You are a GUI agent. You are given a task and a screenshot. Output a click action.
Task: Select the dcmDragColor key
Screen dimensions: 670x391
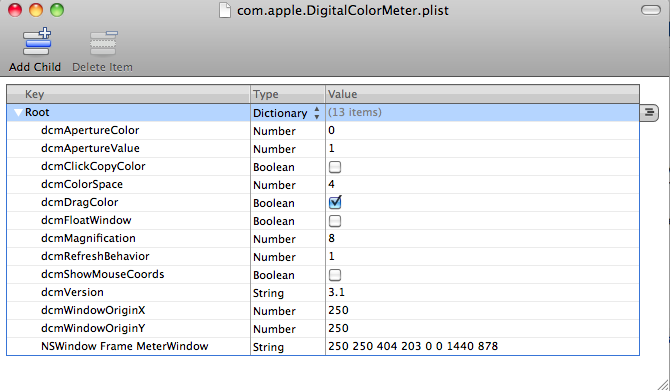point(79,202)
